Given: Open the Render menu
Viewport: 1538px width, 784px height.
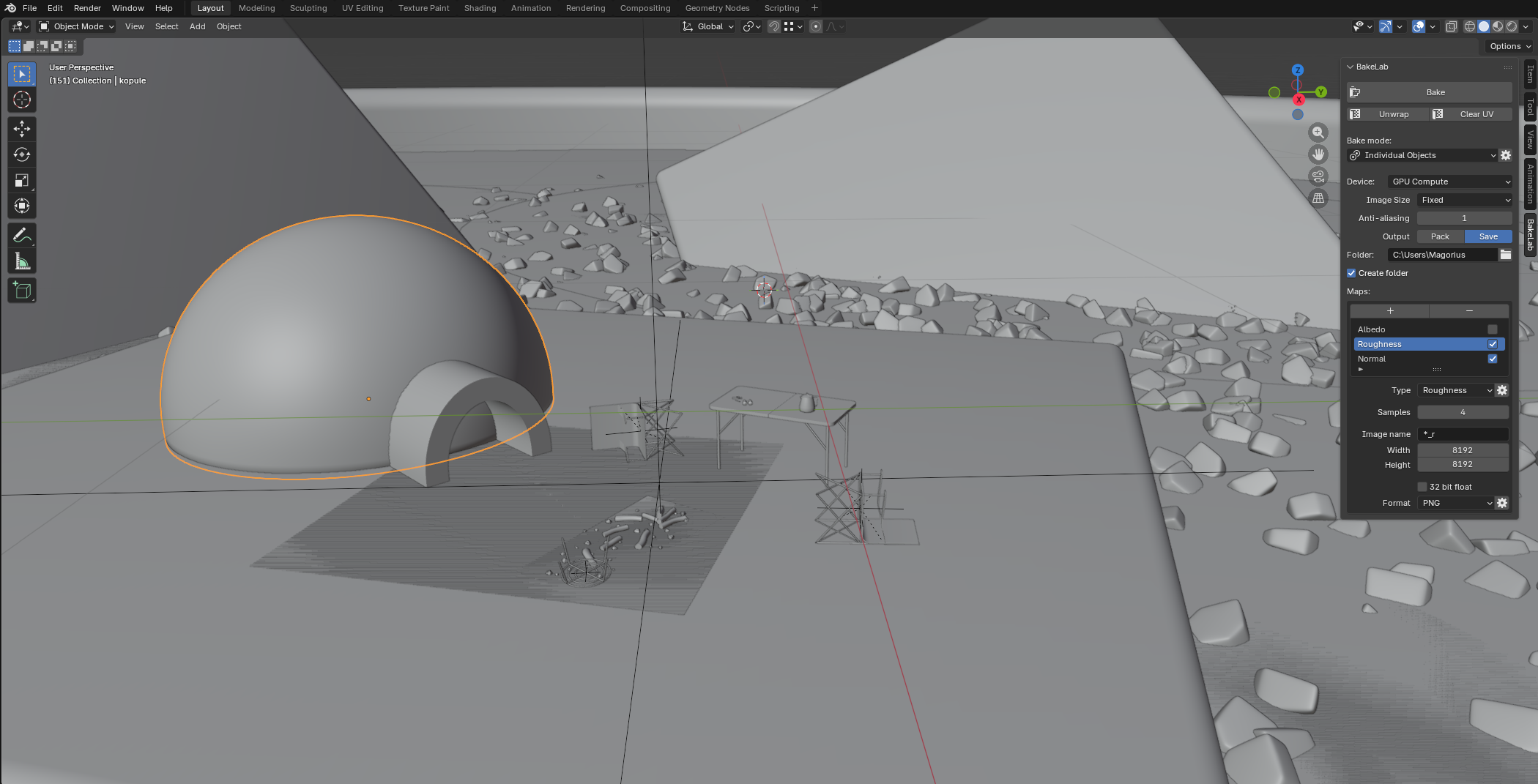Looking at the screenshot, I should 87,8.
